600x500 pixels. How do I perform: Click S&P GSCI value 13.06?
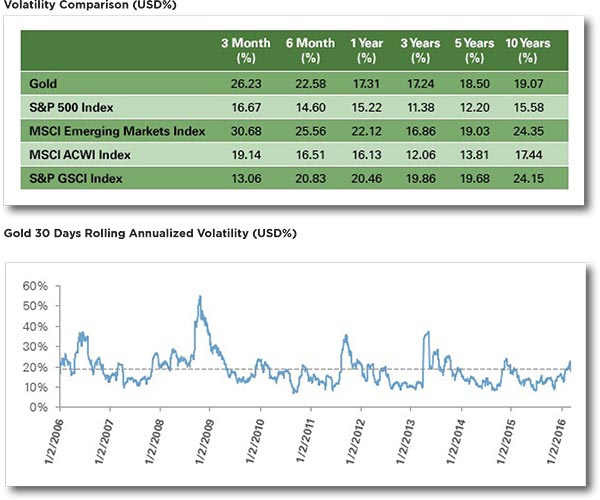coord(246,179)
